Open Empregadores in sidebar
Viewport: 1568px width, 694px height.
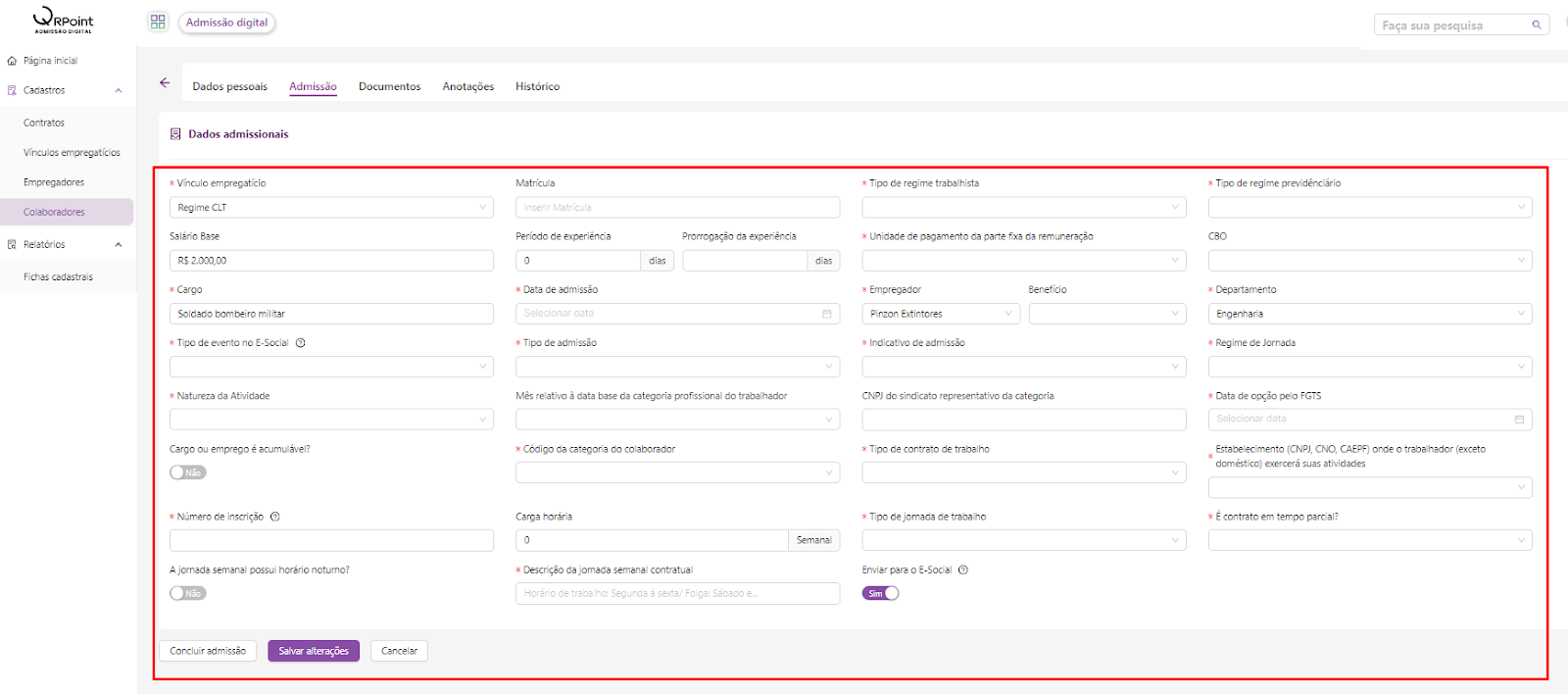(54, 182)
